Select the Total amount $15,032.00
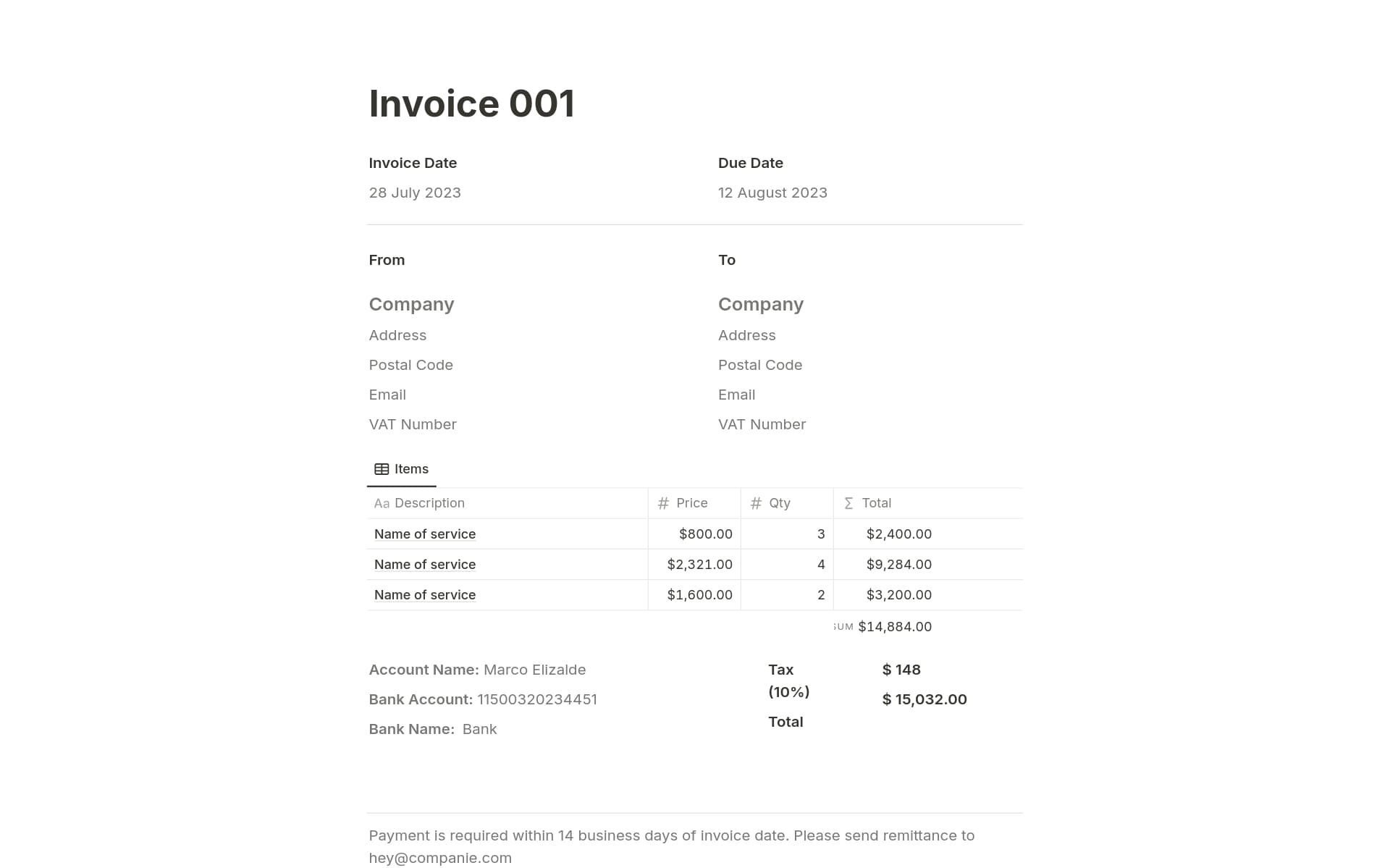Viewport: 1390px width, 868px height. (924, 699)
